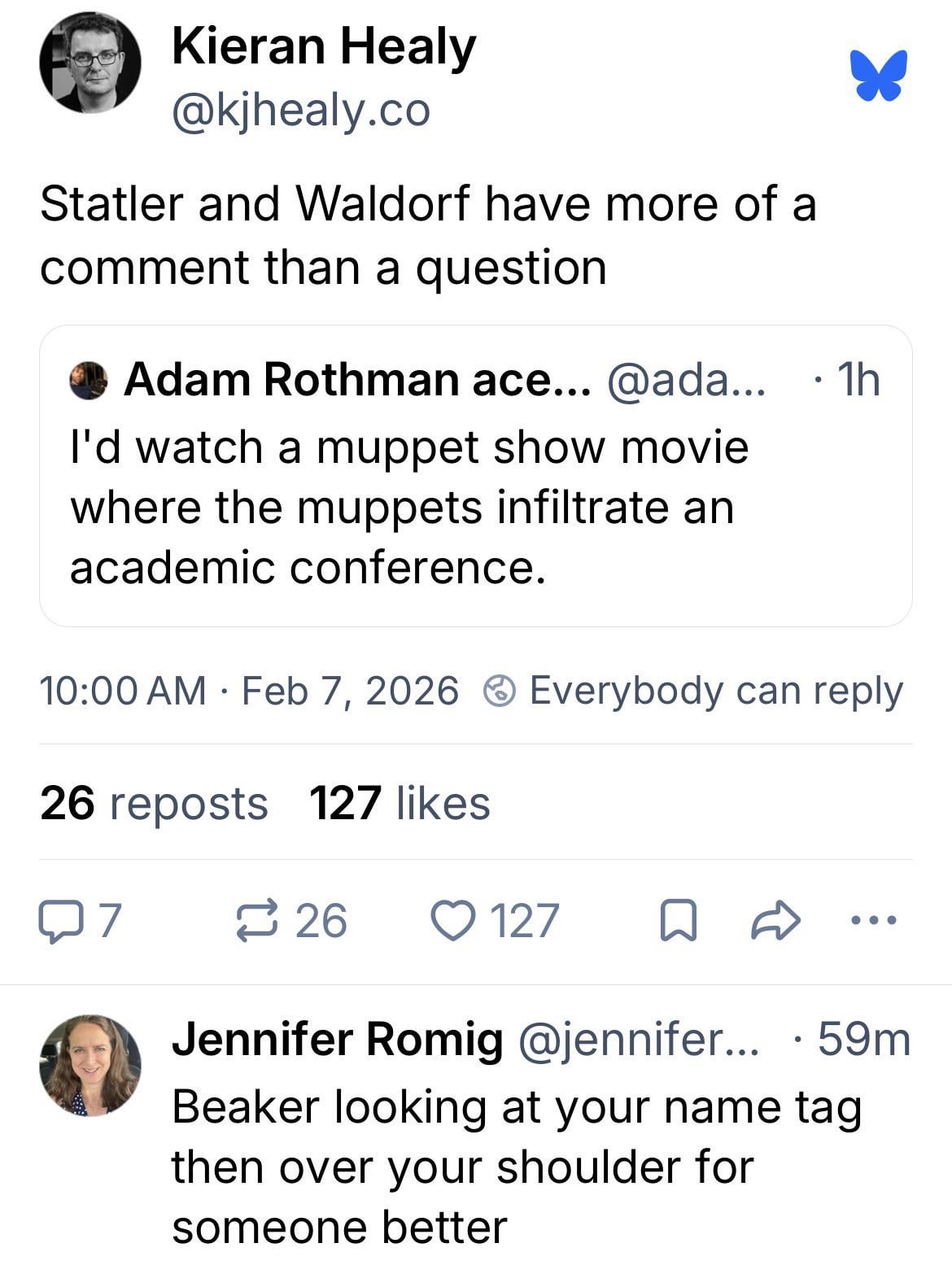
Task: Repost this post using the arrows icon
Action: click(x=257, y=921)
